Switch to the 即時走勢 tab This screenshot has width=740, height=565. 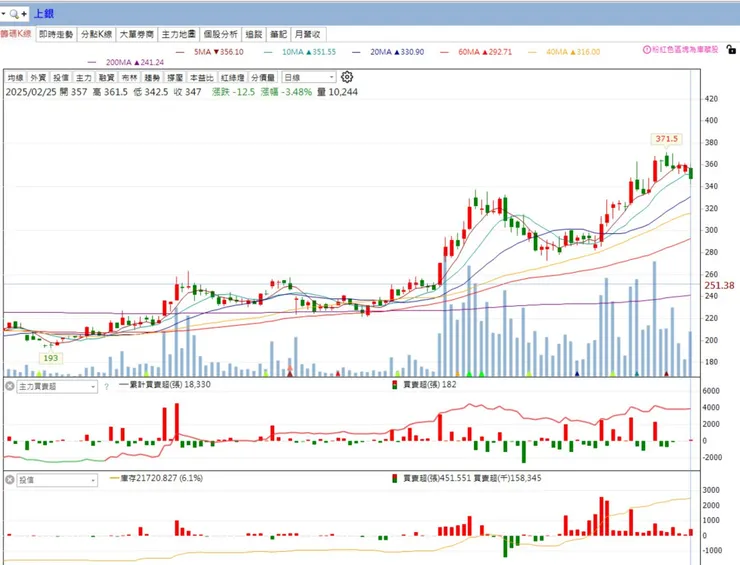pos(56,34)
